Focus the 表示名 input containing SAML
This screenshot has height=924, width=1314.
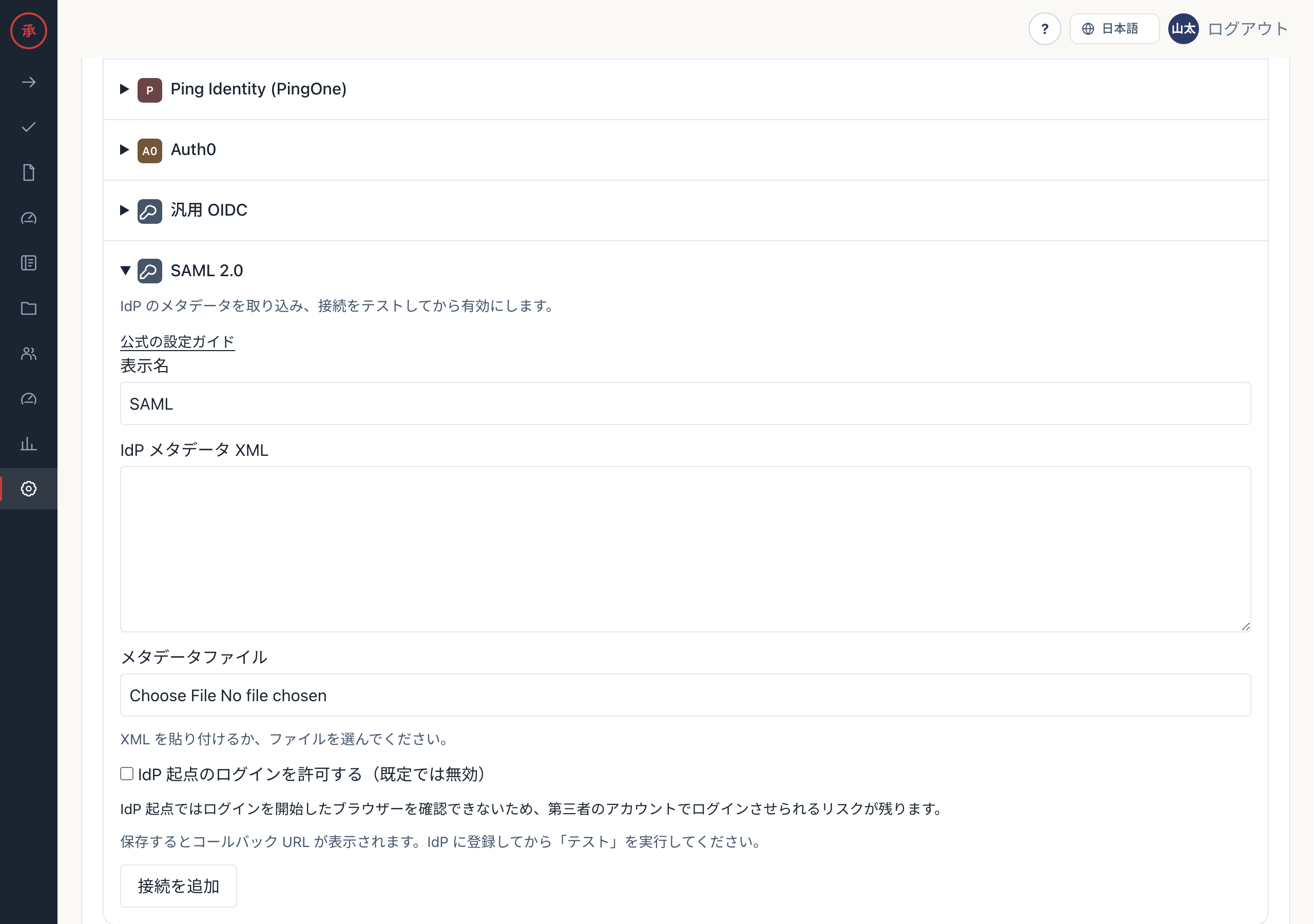click(x=685, y=403)
